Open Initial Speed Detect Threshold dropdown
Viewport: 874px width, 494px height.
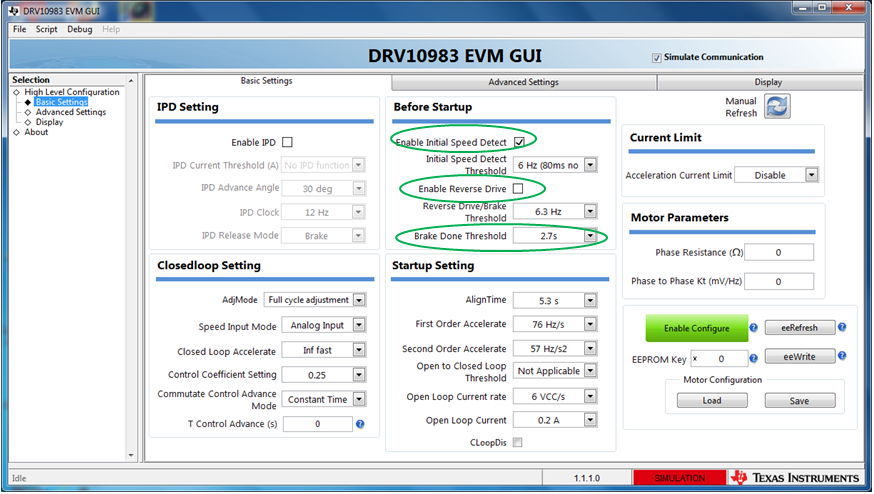click(x=590, y=165)
